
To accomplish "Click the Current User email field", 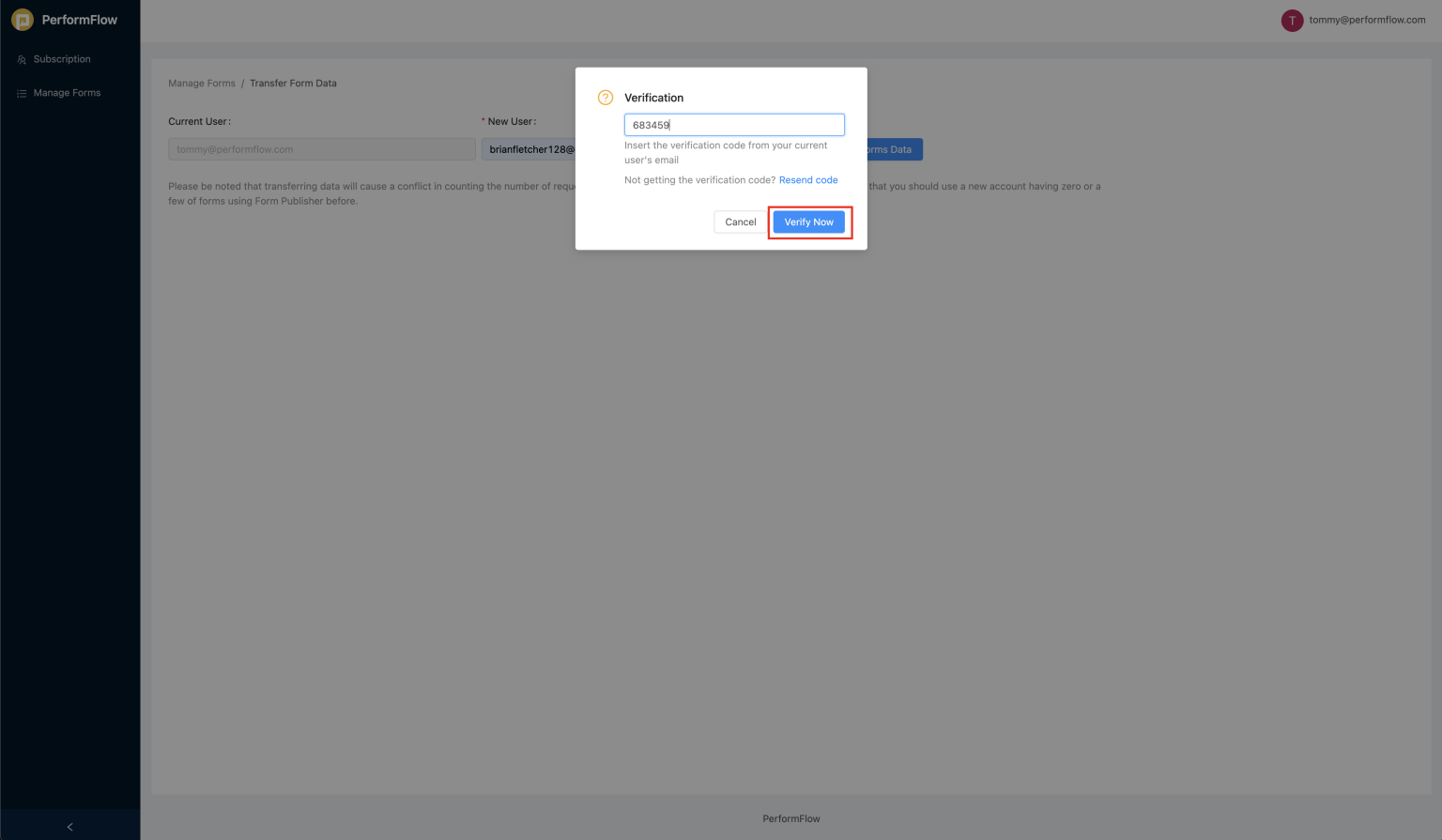I will coord(321,148).
